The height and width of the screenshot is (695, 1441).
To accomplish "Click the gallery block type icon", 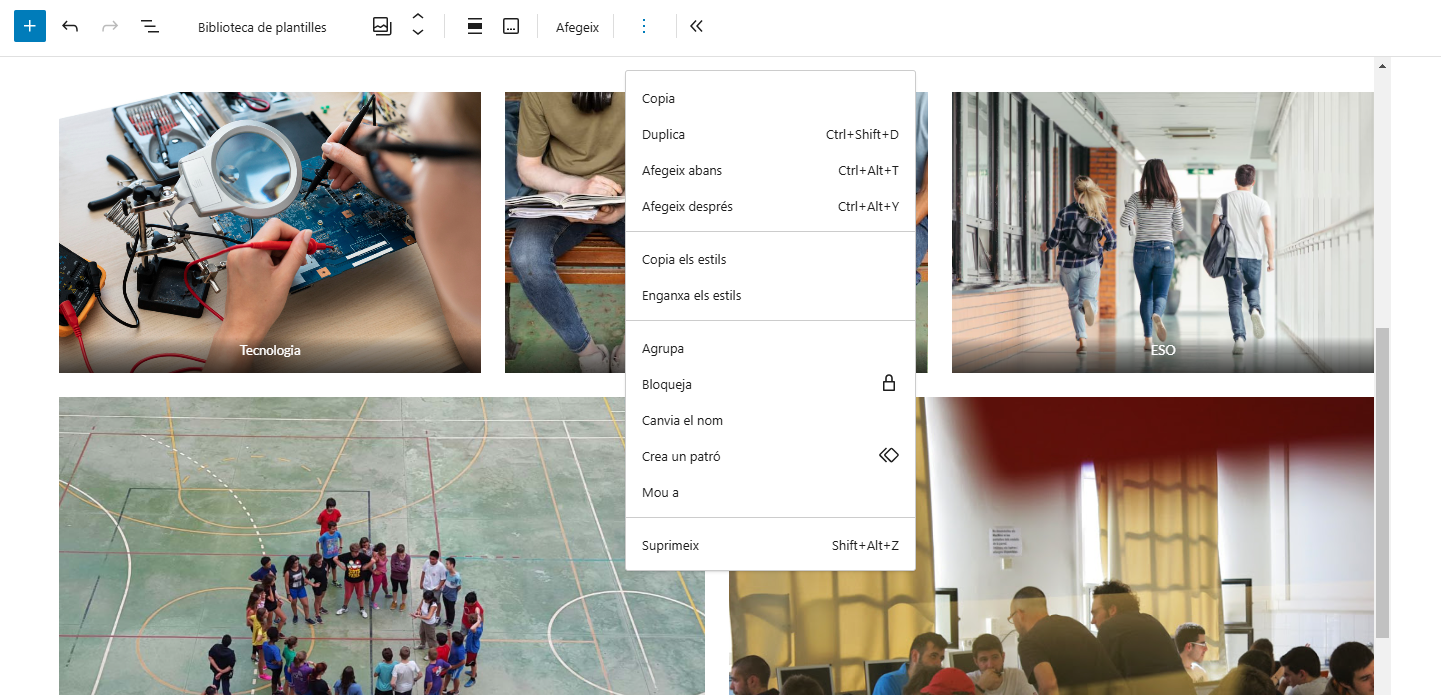I will (x=382, y=26).
